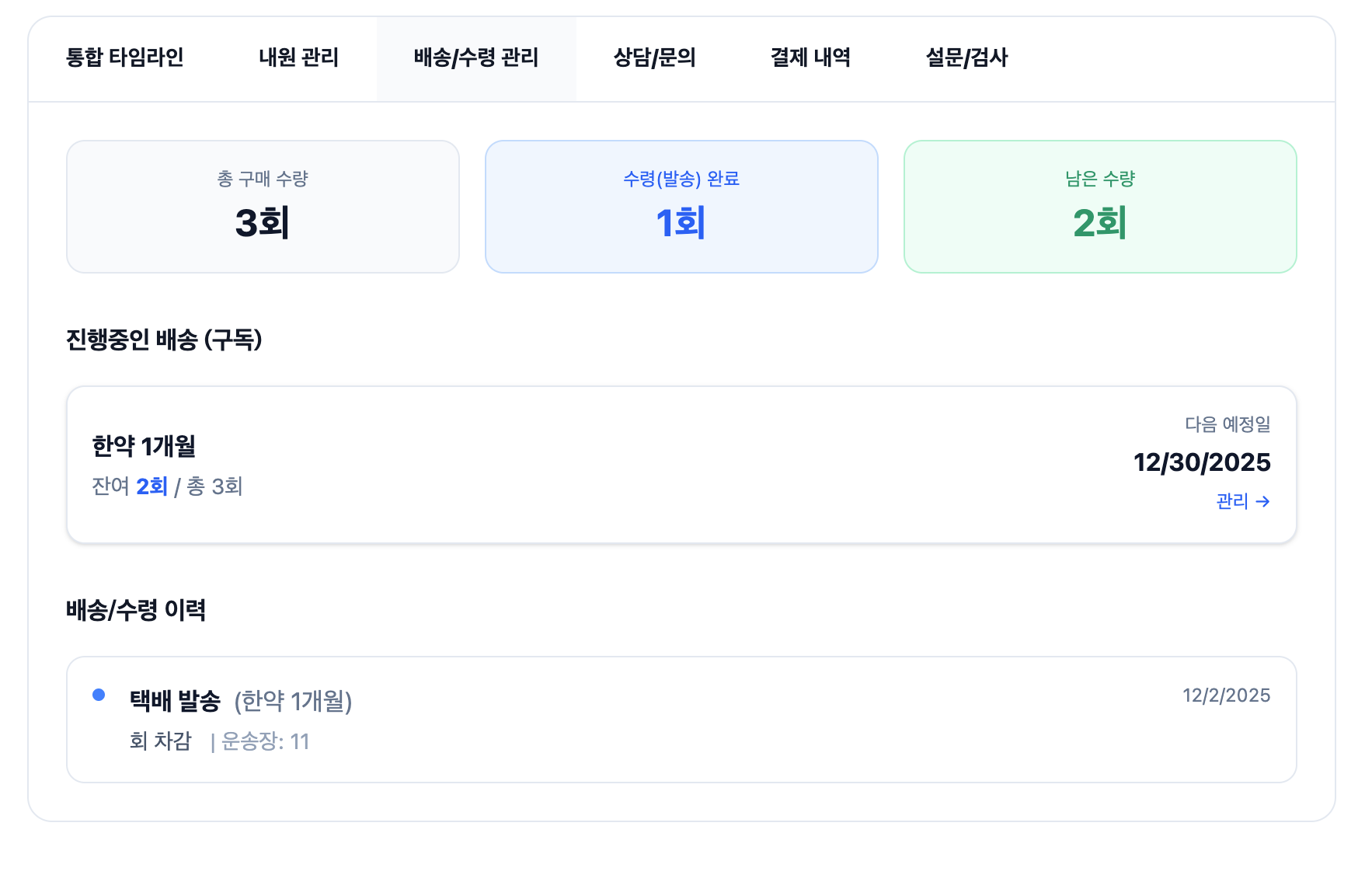This screenshot has height=875, width=1372.
Task: Click the 진행중인 배송 (구독) heading
Action: (164, 340)
